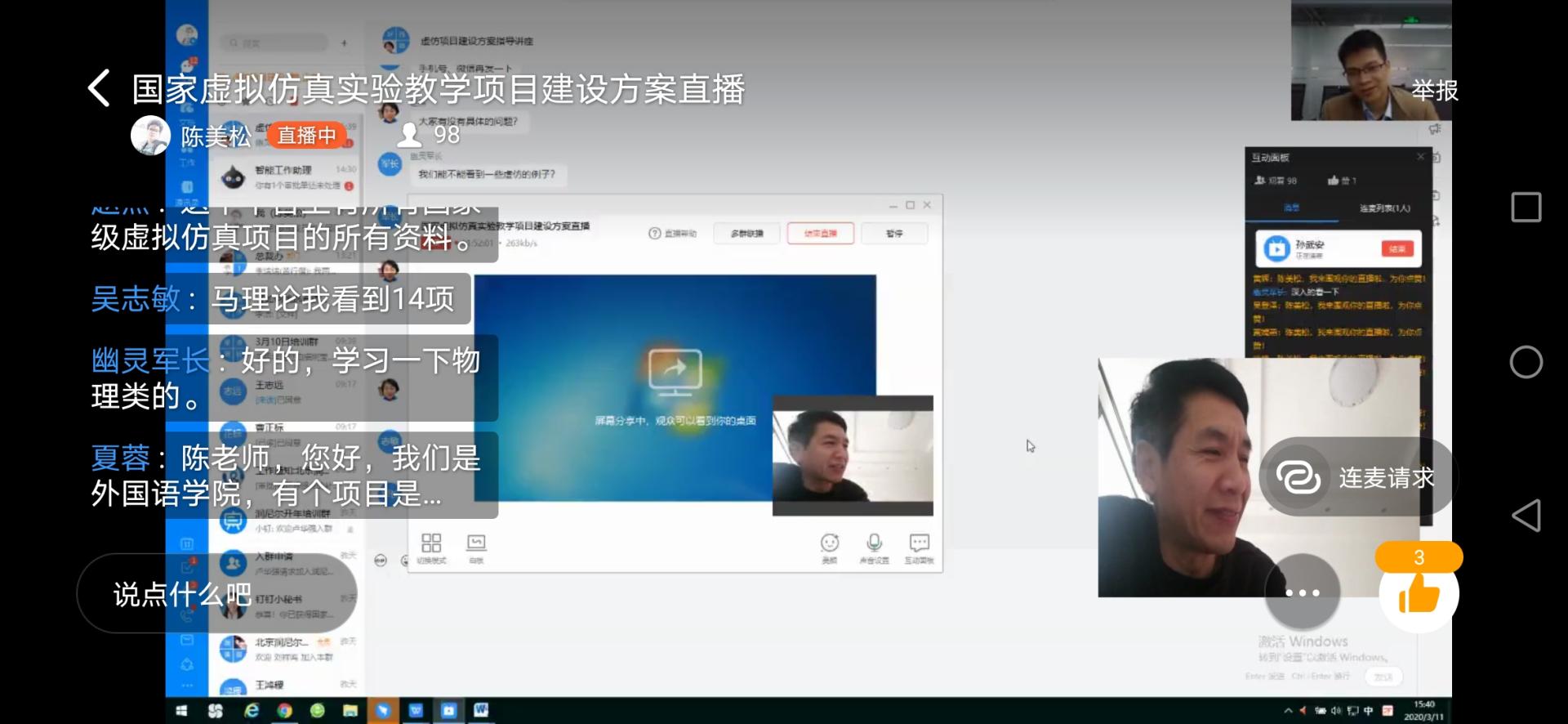This screenshot has width=1568, height=724.
Task: Open host 陈美松's avatar profile
Action: coord(150,135)
